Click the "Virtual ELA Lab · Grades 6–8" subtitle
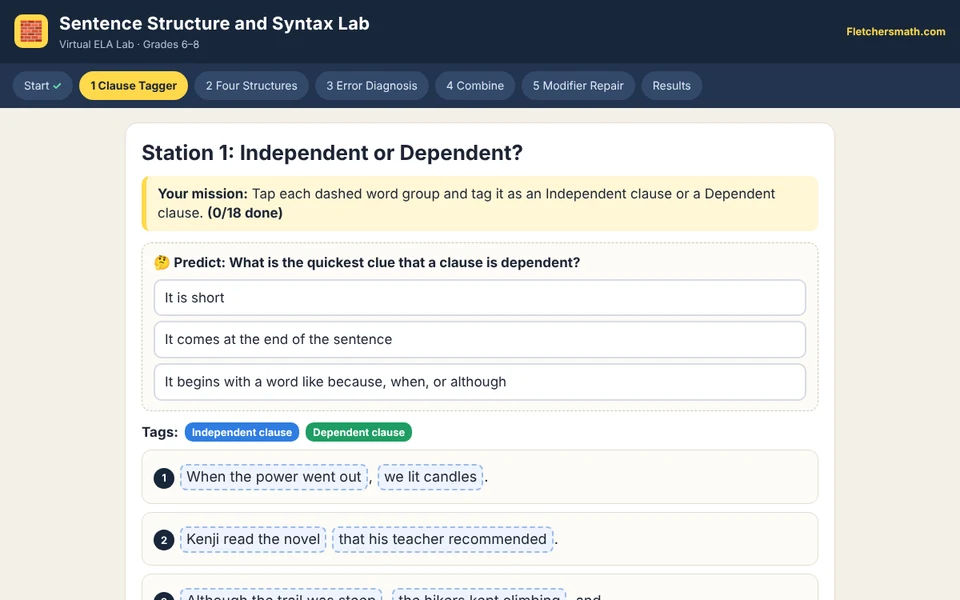Viewport: 960px width, 600px height. tap(129, 44)
